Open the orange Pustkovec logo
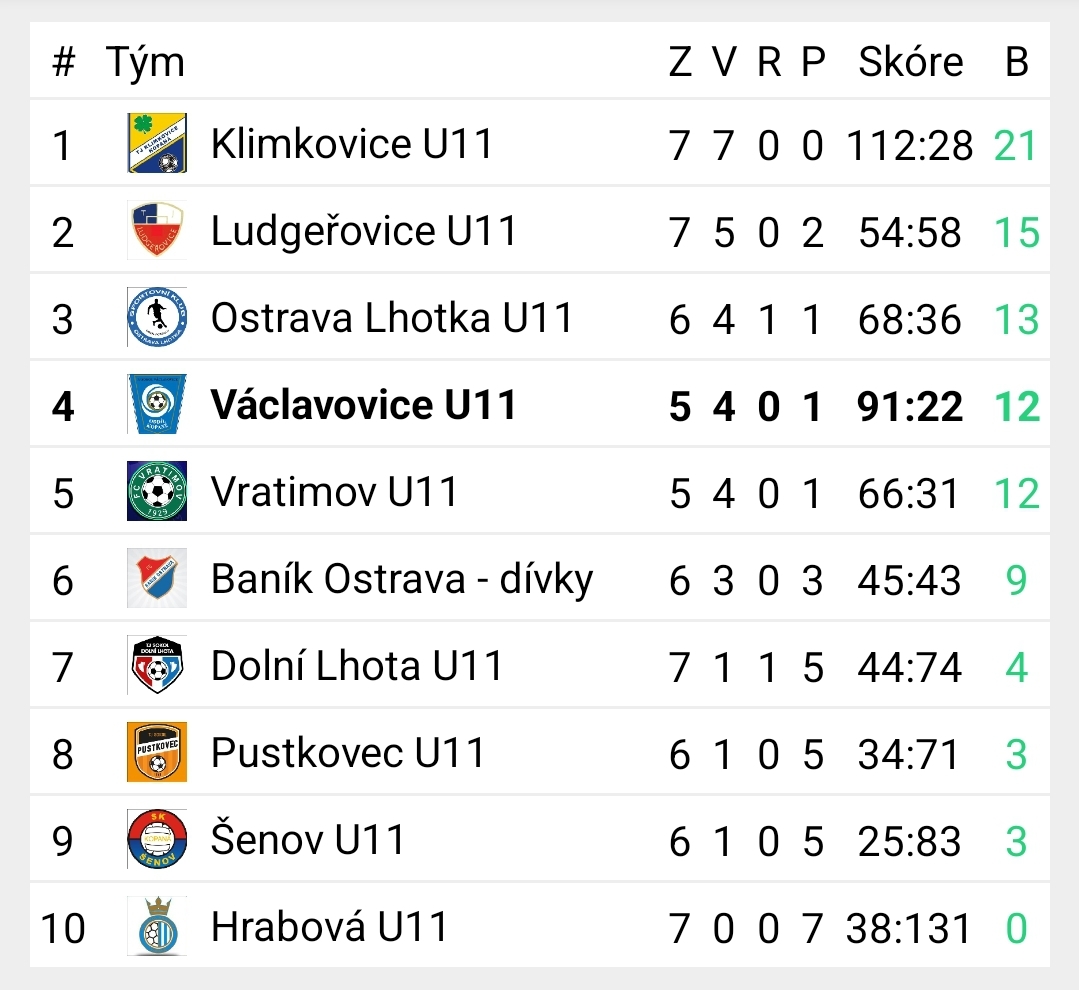 (157, 752)
